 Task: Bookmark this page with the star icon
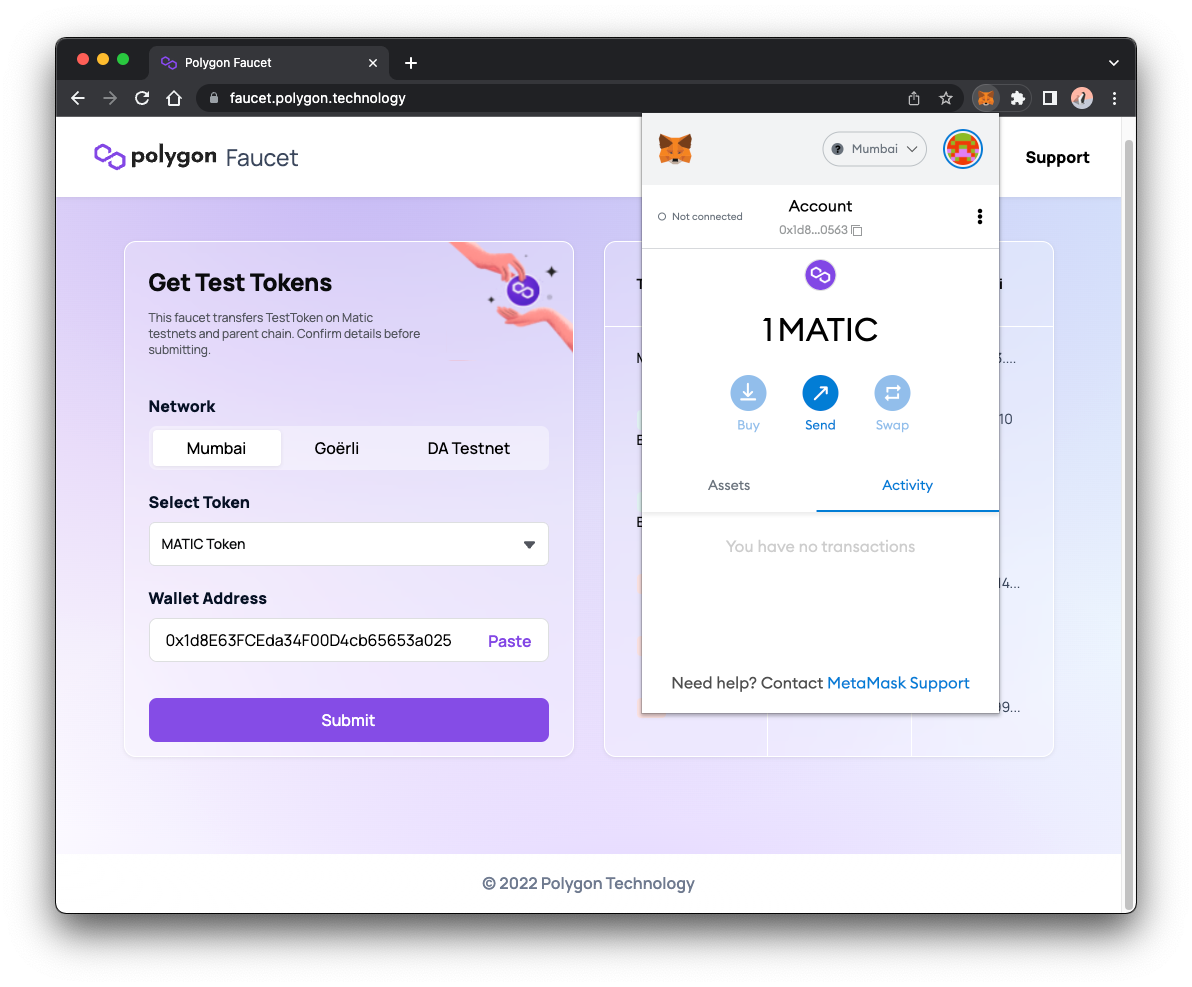point(946,98)
